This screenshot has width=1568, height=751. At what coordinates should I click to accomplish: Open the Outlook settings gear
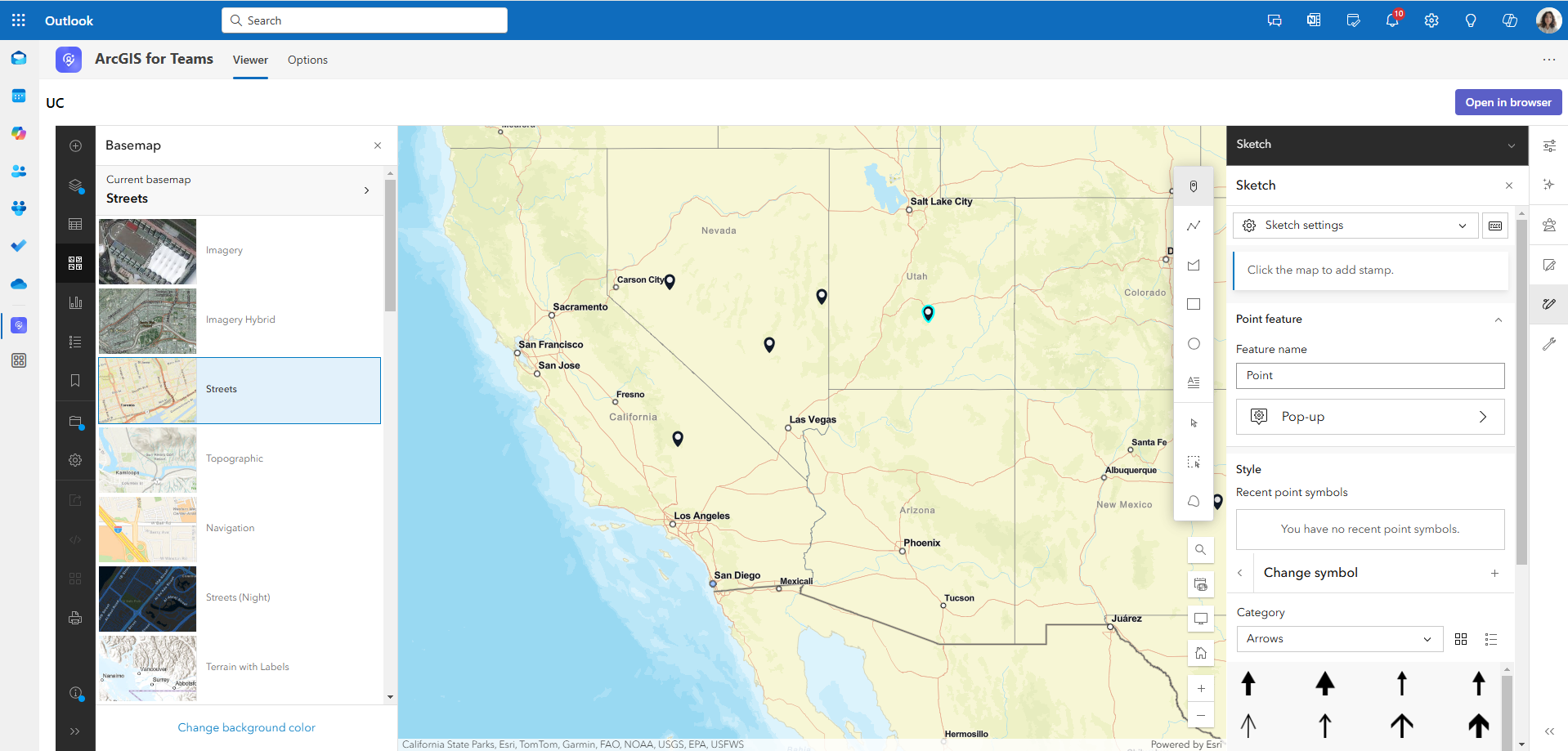[1431, 20]
